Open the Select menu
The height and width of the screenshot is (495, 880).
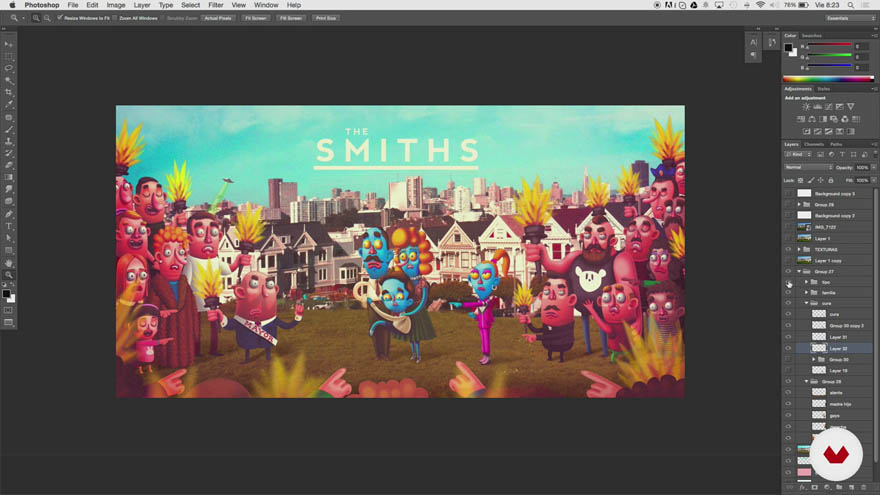(x=190, y=5)
